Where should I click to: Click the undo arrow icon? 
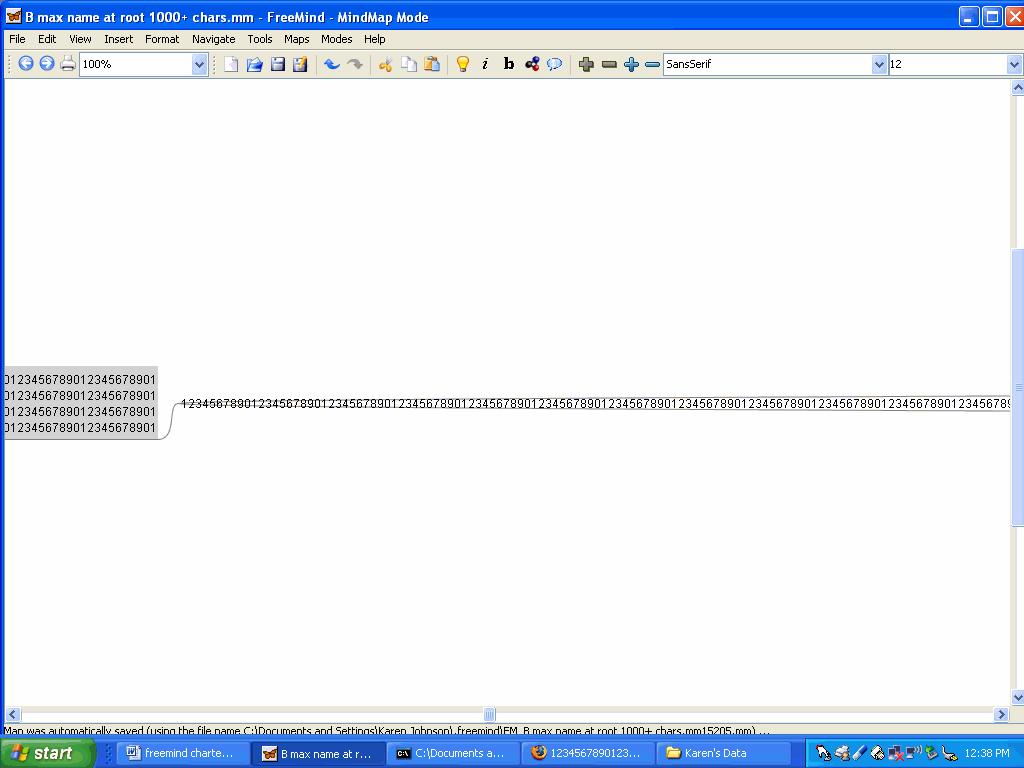pyautogui.click(x=331, y=64)
